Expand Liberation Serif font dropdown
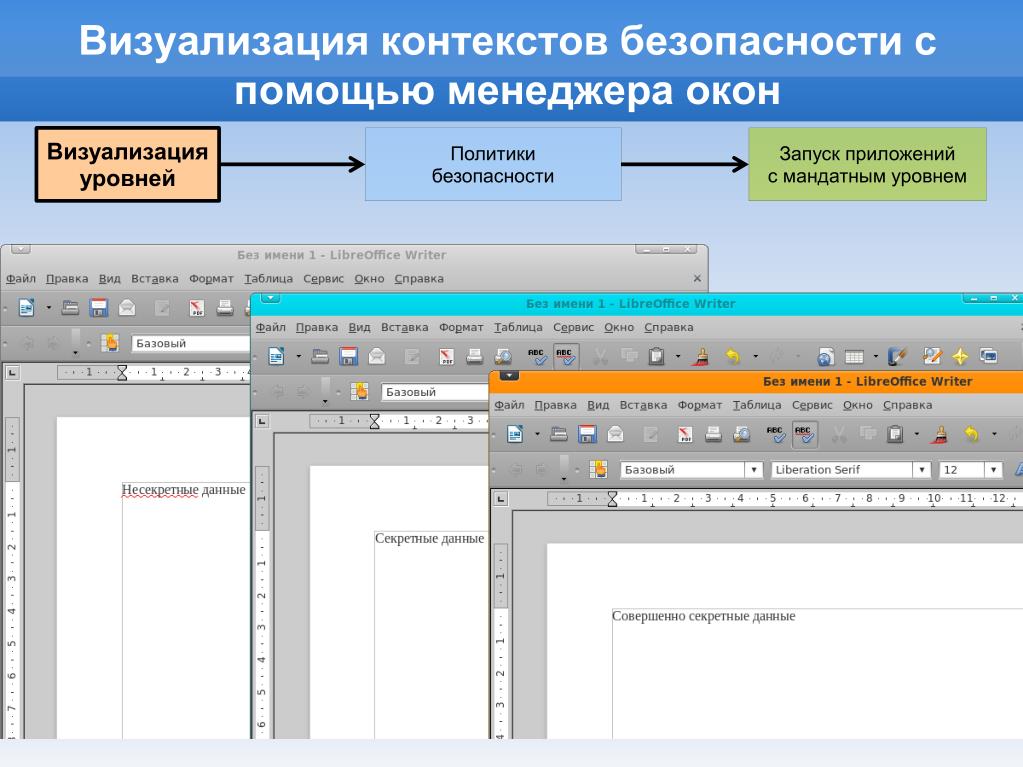Viewport: 1023px width, 767px height. 922,470
